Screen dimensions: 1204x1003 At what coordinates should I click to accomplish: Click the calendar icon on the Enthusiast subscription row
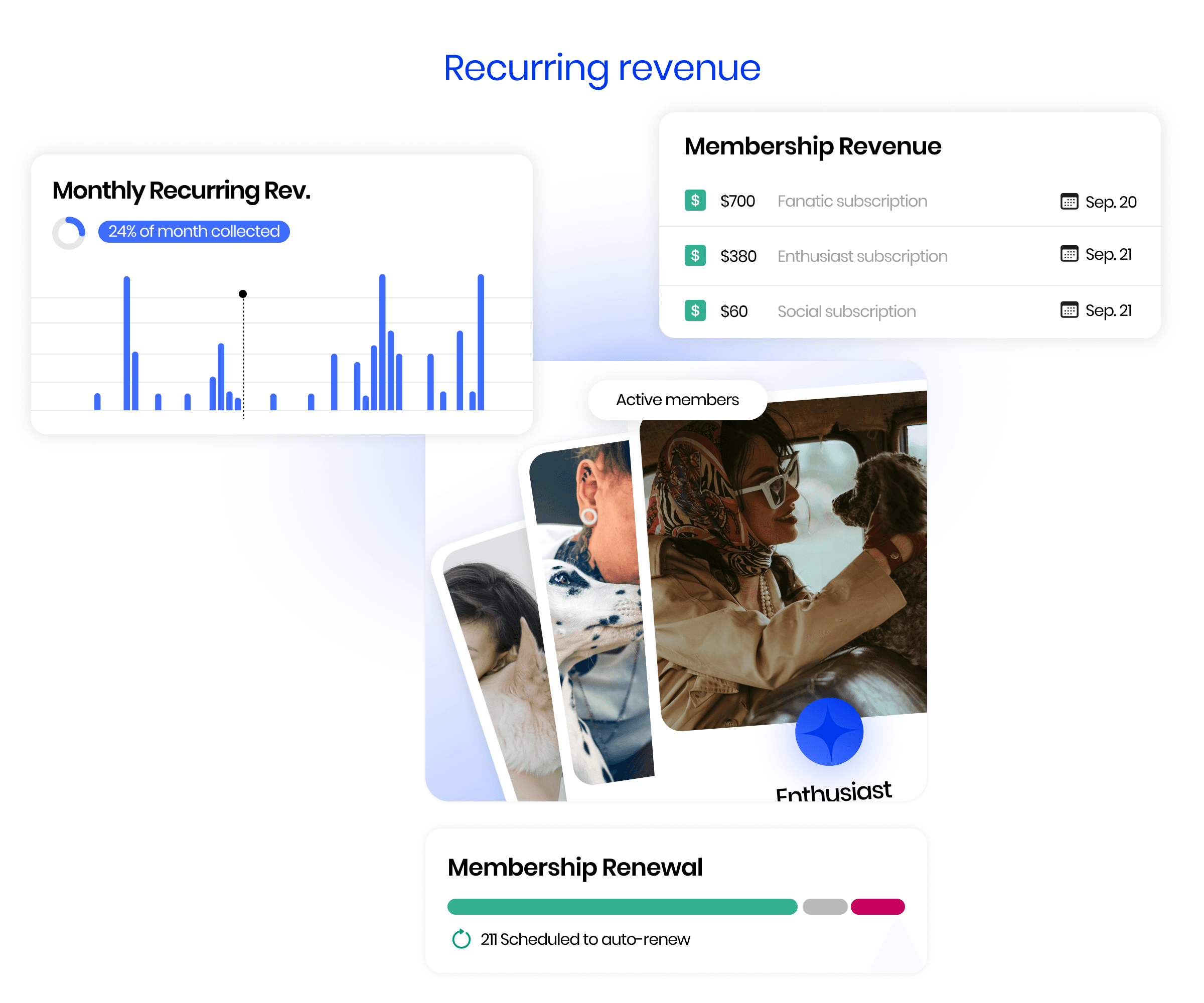click(x=1069, y=253)
